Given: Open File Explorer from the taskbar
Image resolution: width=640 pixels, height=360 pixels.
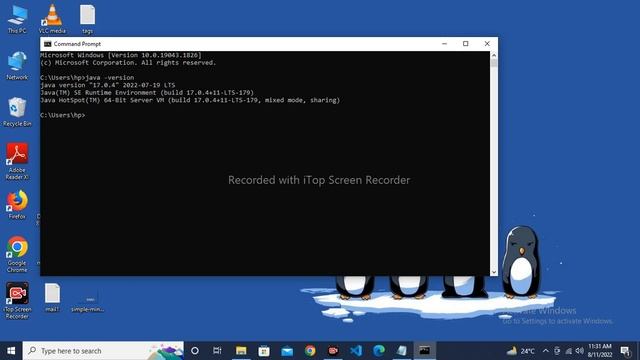Looking at the screenshot, I should [241, 351].
